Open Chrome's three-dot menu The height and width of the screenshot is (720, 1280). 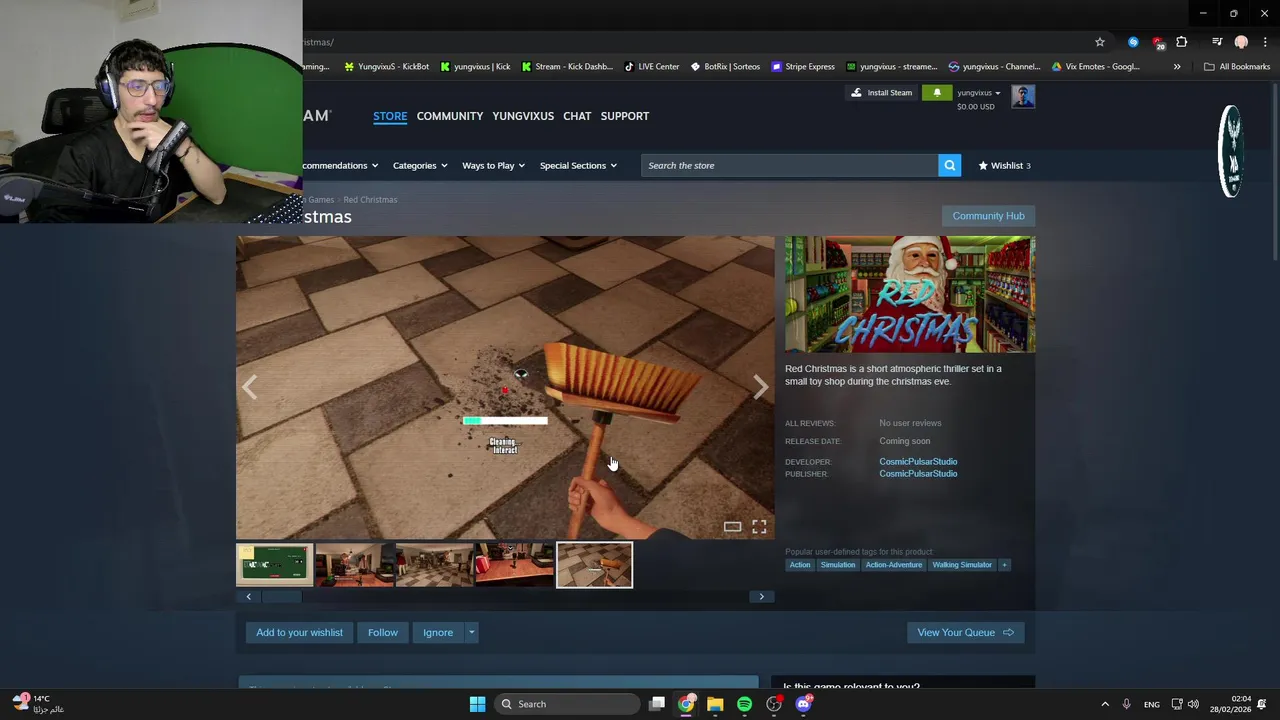coord(1265,42)
